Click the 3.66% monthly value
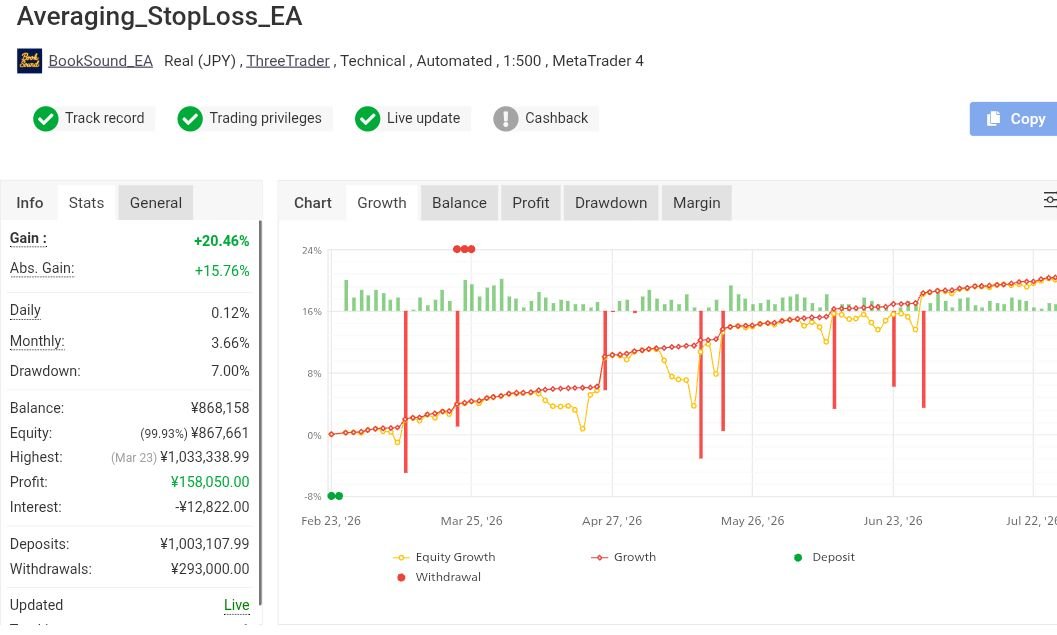This screenshot has height=635, width=1057. [x=230, y=342]
